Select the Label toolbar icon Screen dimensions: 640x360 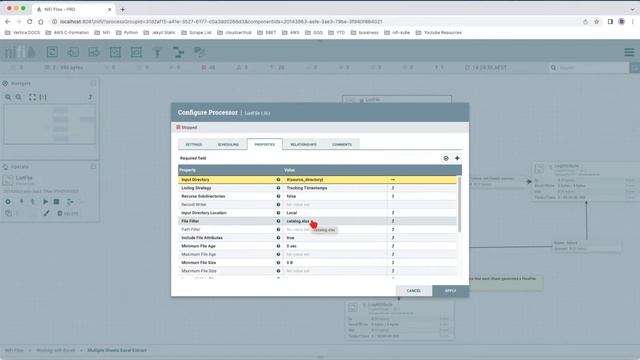click(200, 52)
